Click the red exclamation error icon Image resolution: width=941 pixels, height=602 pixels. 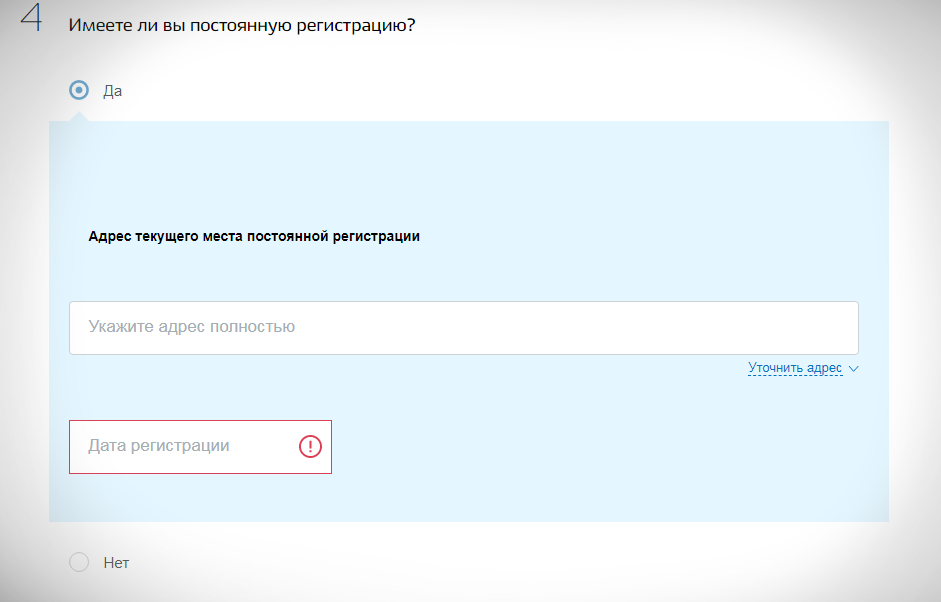coord(311,447)
